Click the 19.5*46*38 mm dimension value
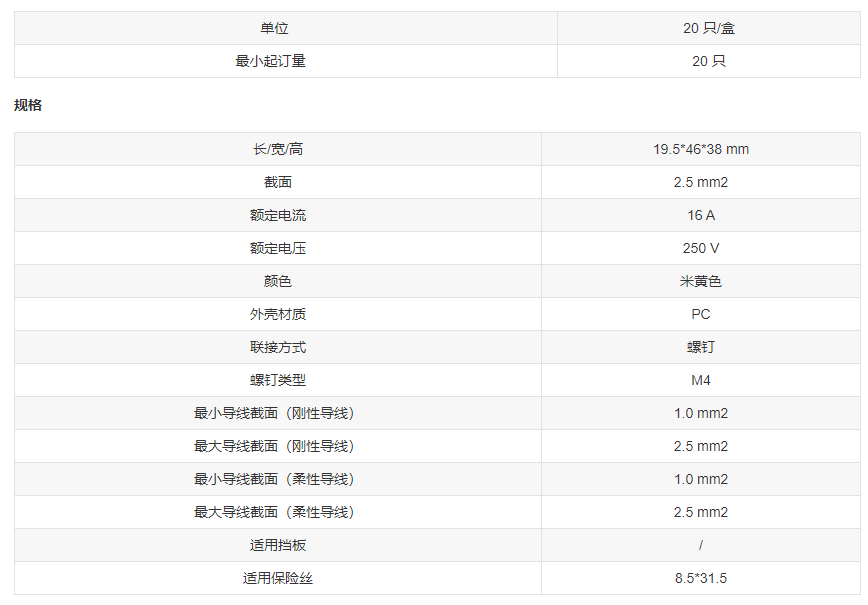This screenshot has width=868, height=605. pos(700,149)
